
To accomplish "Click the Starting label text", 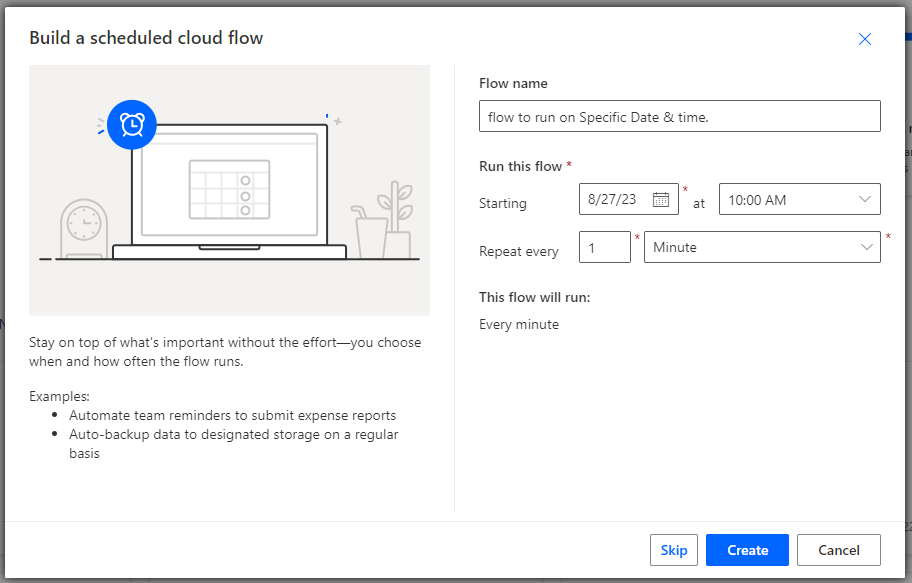I will click(503, 203).
